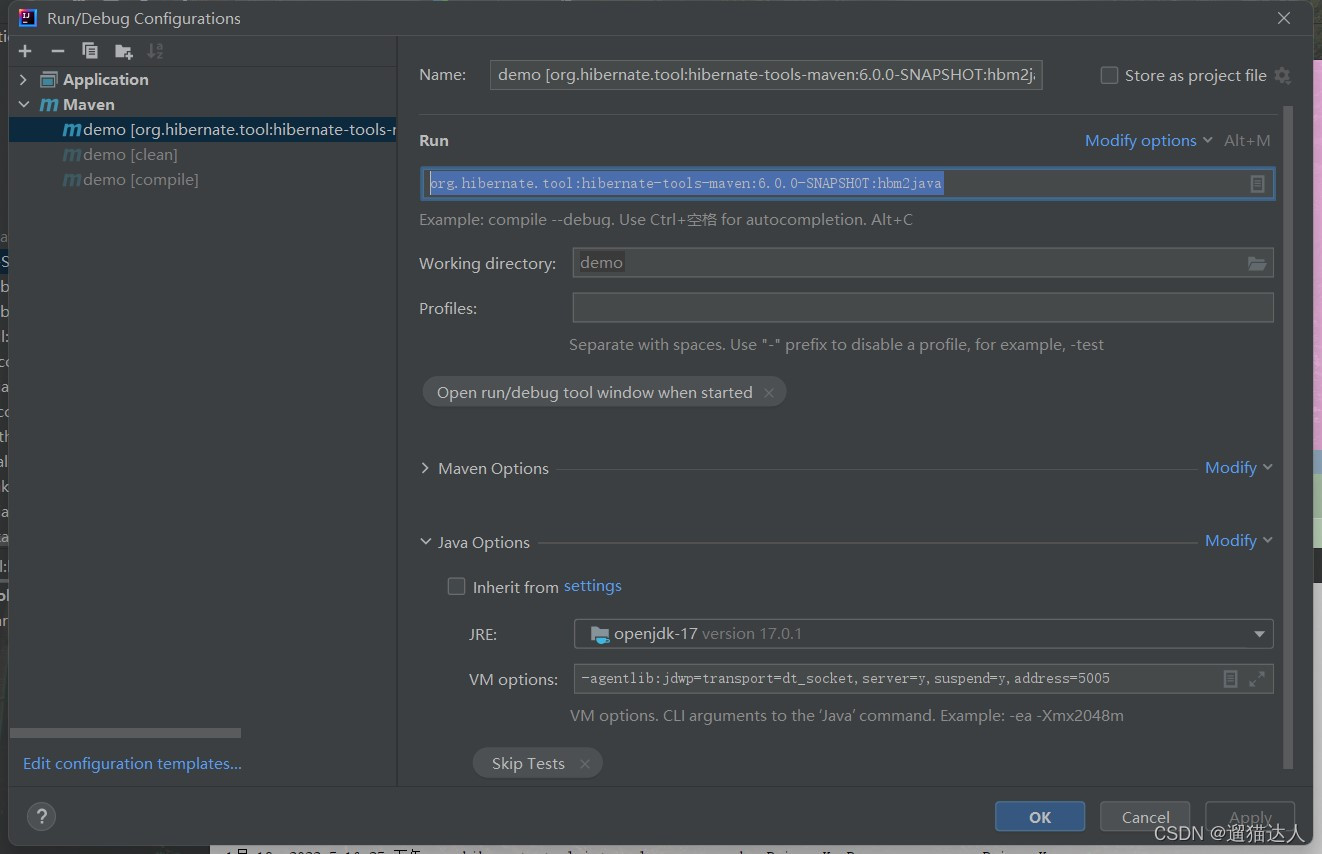The height and width of the screenshot is (854, 1322).
Task: Click the IntelliJ logo in the title bar
Action: click(28, 18)
